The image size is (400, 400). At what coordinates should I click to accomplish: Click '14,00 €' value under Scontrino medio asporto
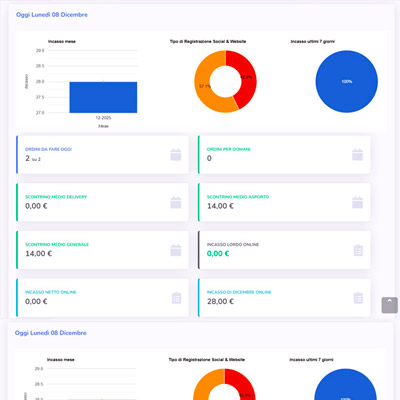220,206
